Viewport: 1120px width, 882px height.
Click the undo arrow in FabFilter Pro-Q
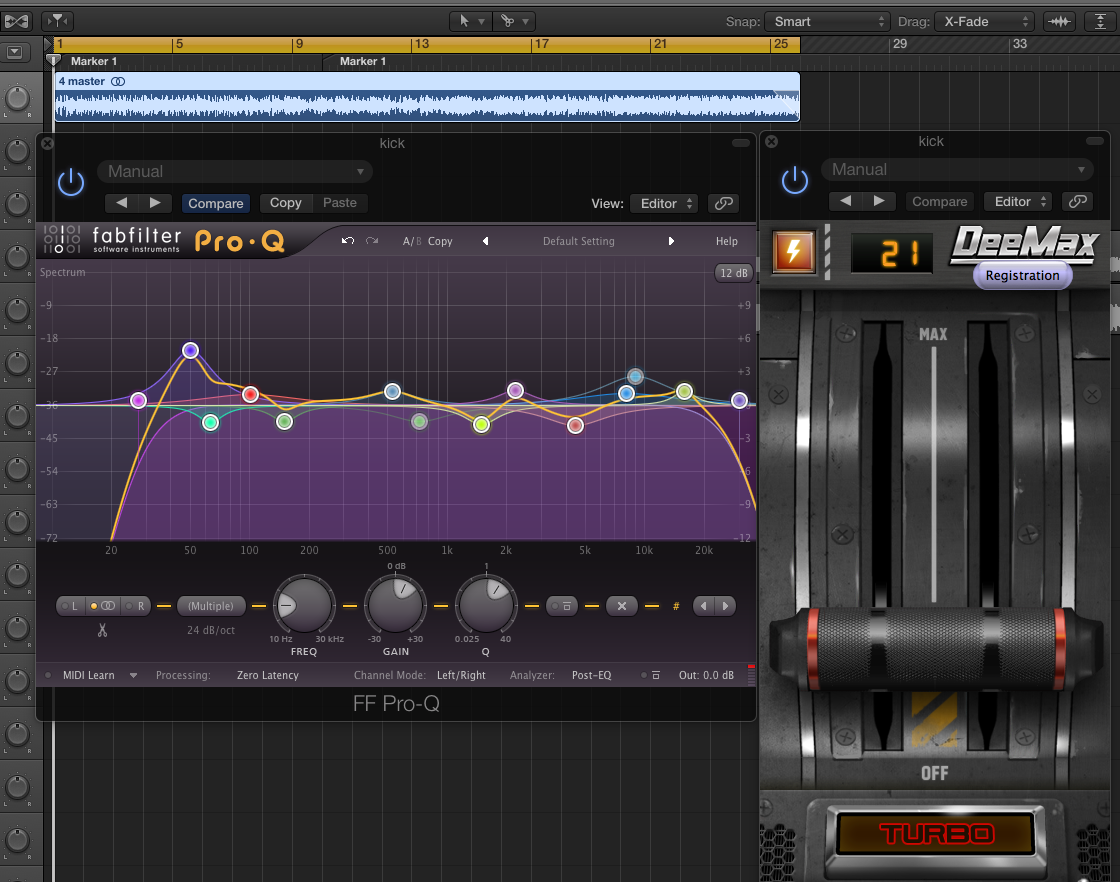coord(348,241)
